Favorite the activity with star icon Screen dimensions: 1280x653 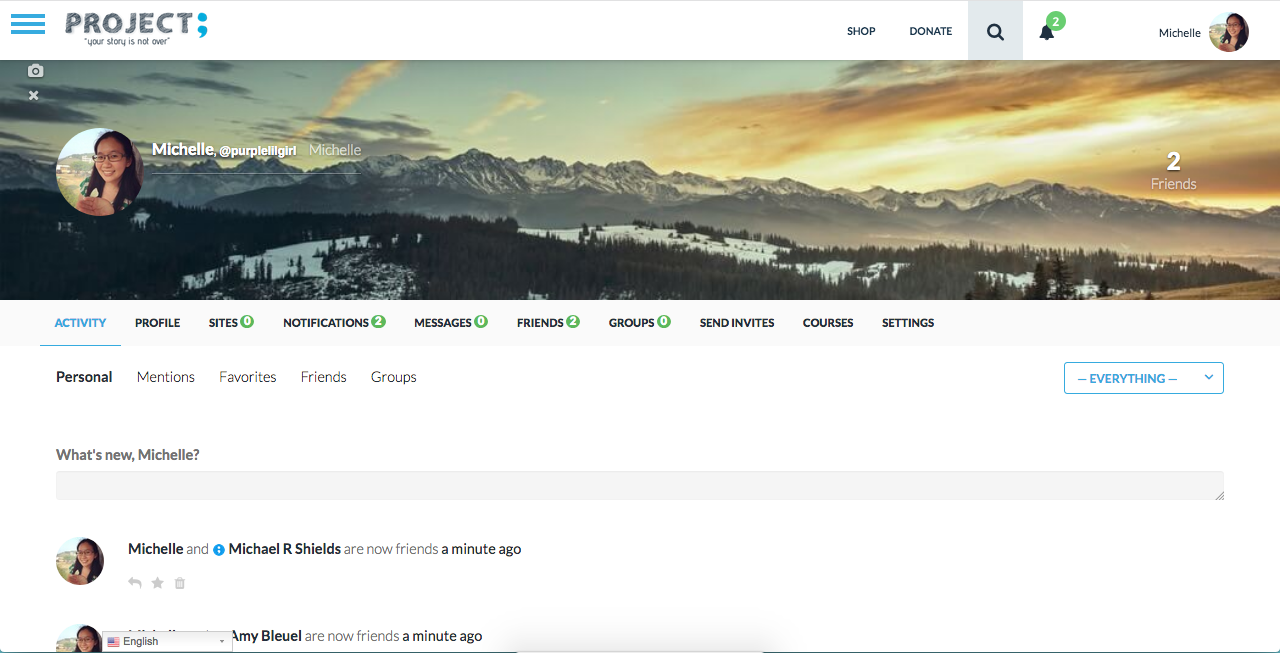(157, 583)
